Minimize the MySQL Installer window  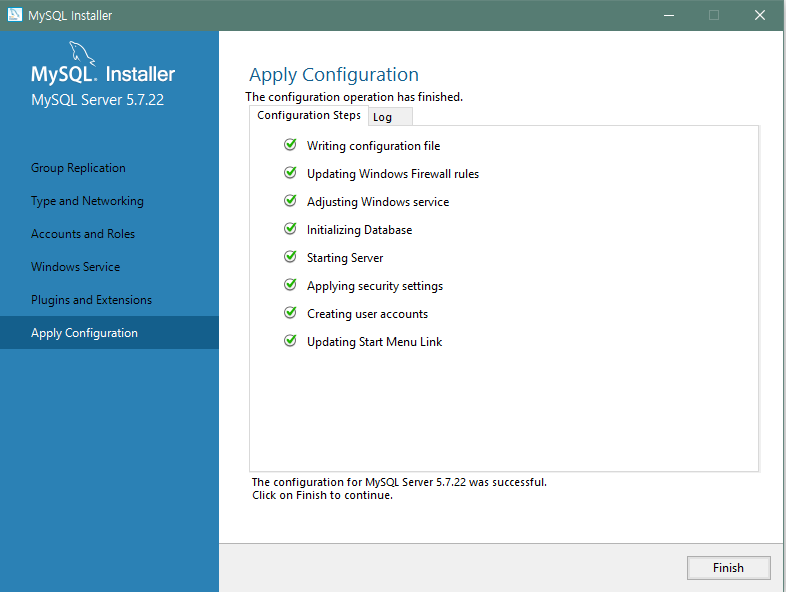click(x=669, y=15)
